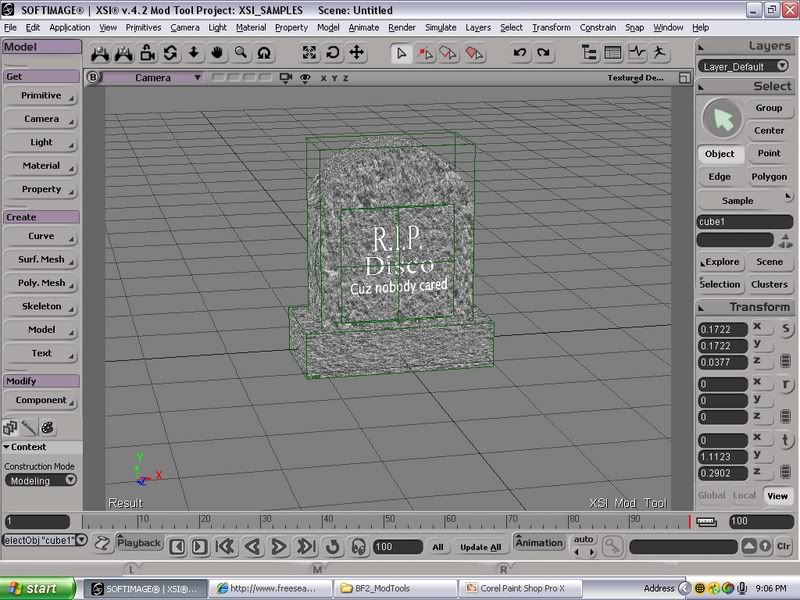The image size is (800, 600).
Task: Select the Pan hand tool
Action: tap(217, 53)
